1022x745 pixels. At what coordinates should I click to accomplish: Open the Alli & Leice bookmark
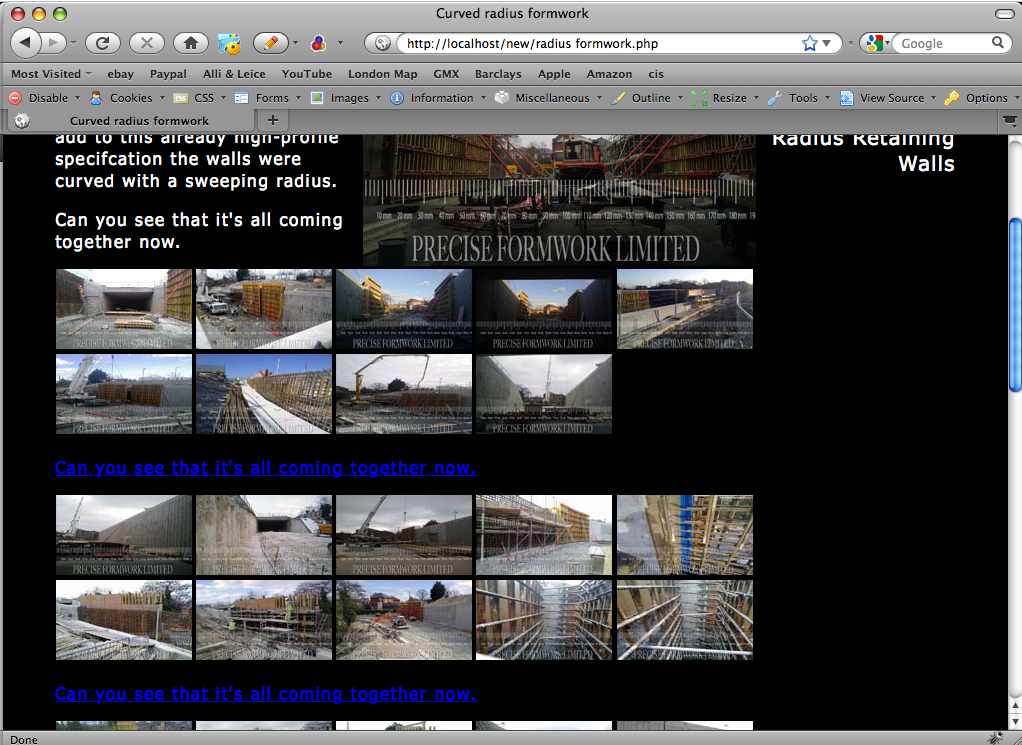pyautogui.click(x=234, y=74)
